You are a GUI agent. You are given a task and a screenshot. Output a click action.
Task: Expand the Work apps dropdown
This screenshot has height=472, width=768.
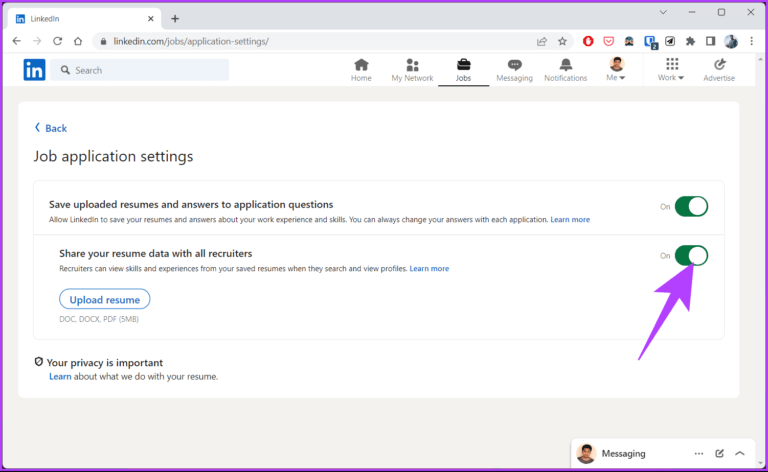pyautogui.click(x=671, y=69)
